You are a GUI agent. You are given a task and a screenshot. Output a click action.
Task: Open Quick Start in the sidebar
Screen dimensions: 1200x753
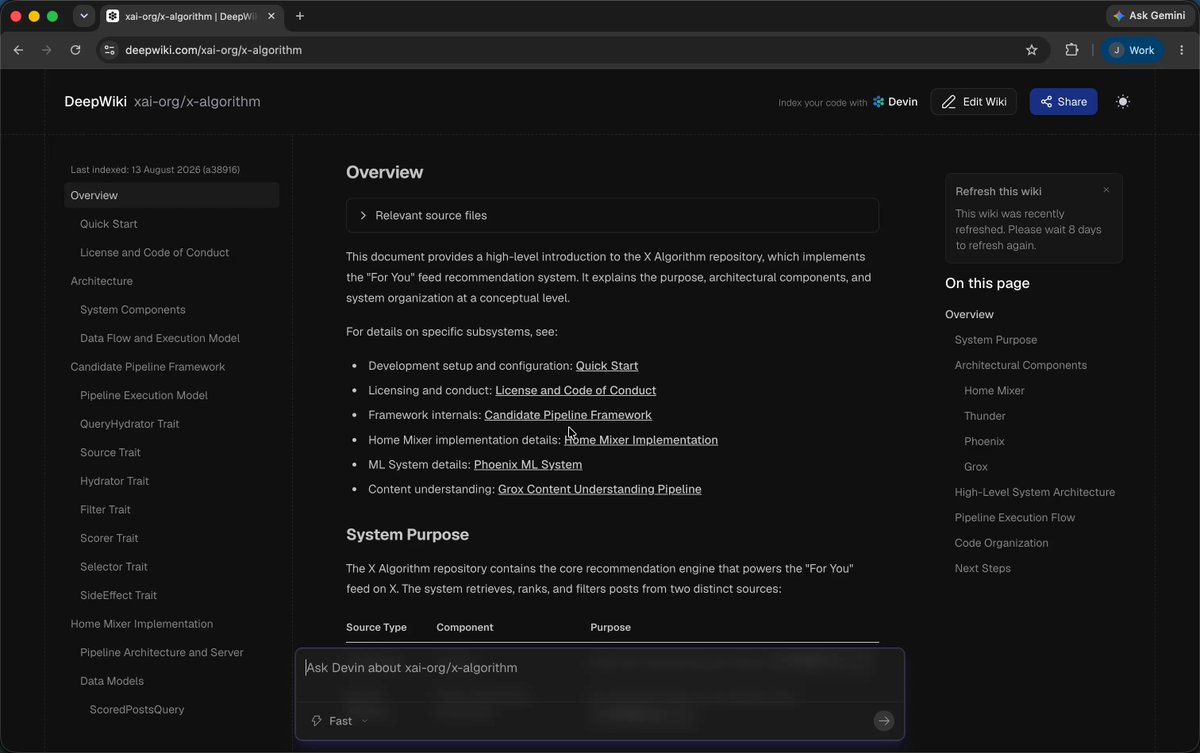coord(109,224)
